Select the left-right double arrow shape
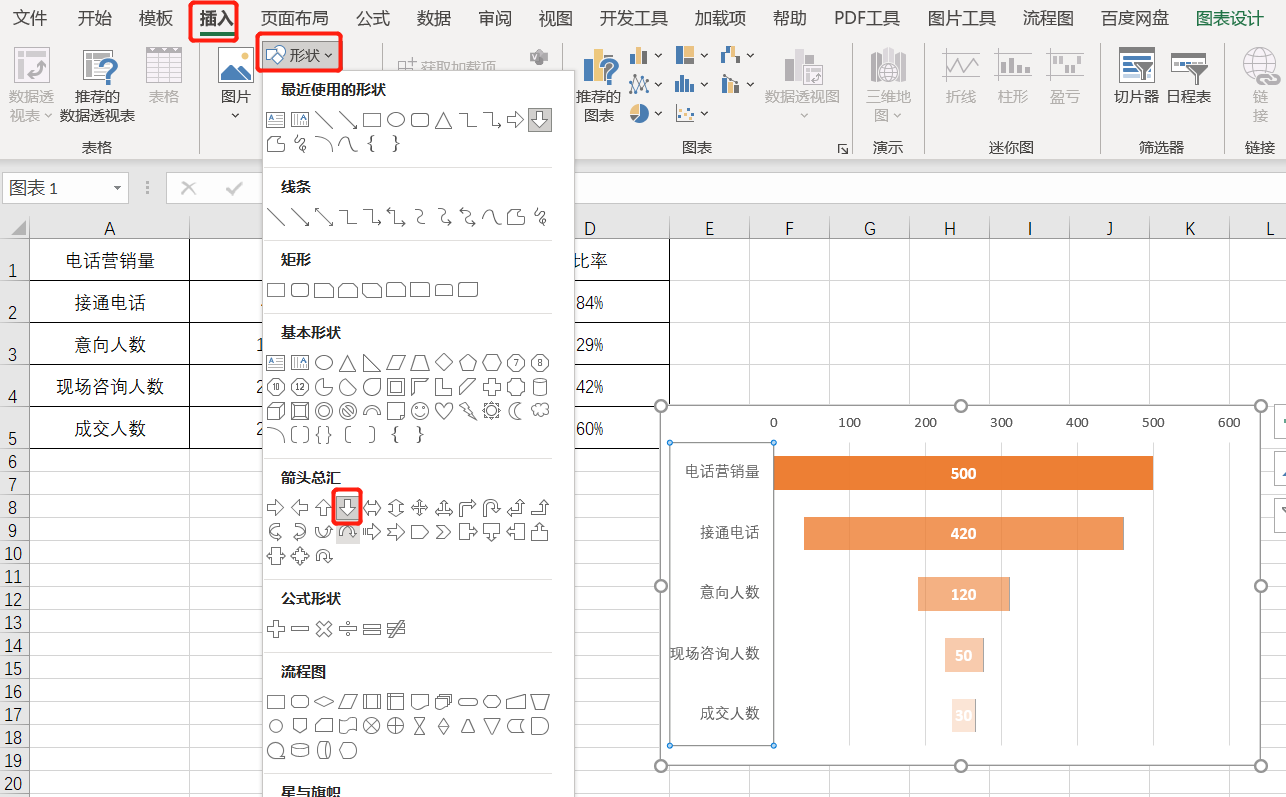Viewport: 1286px width, 797px height. tap(372, 507)
